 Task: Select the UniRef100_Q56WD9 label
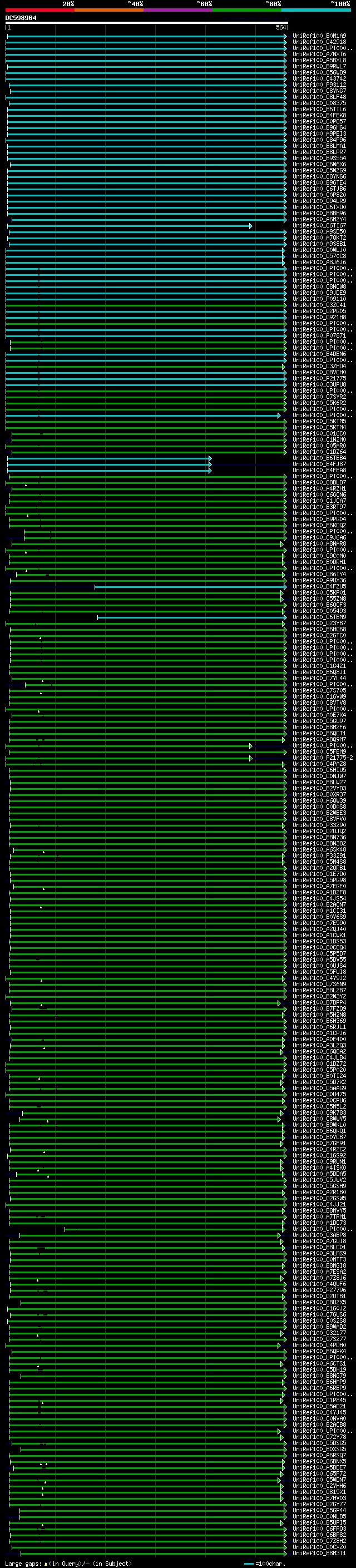point(319,72)
